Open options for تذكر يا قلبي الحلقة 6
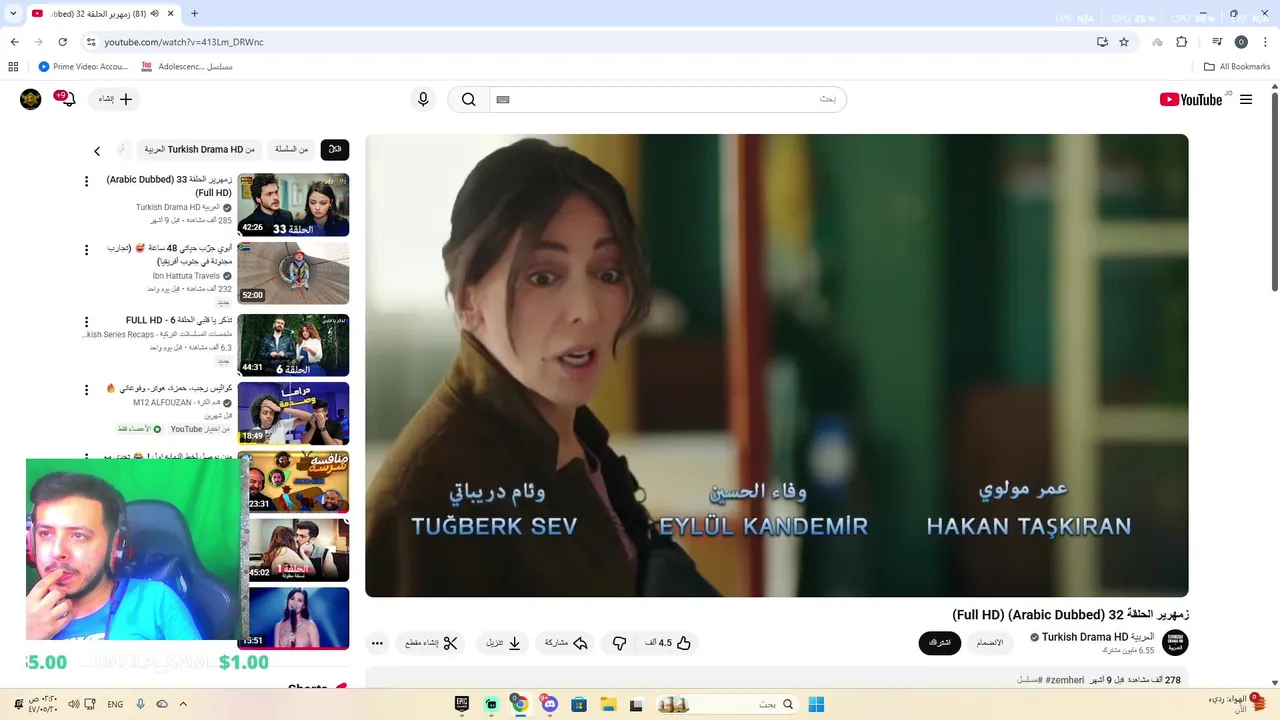 86,322
